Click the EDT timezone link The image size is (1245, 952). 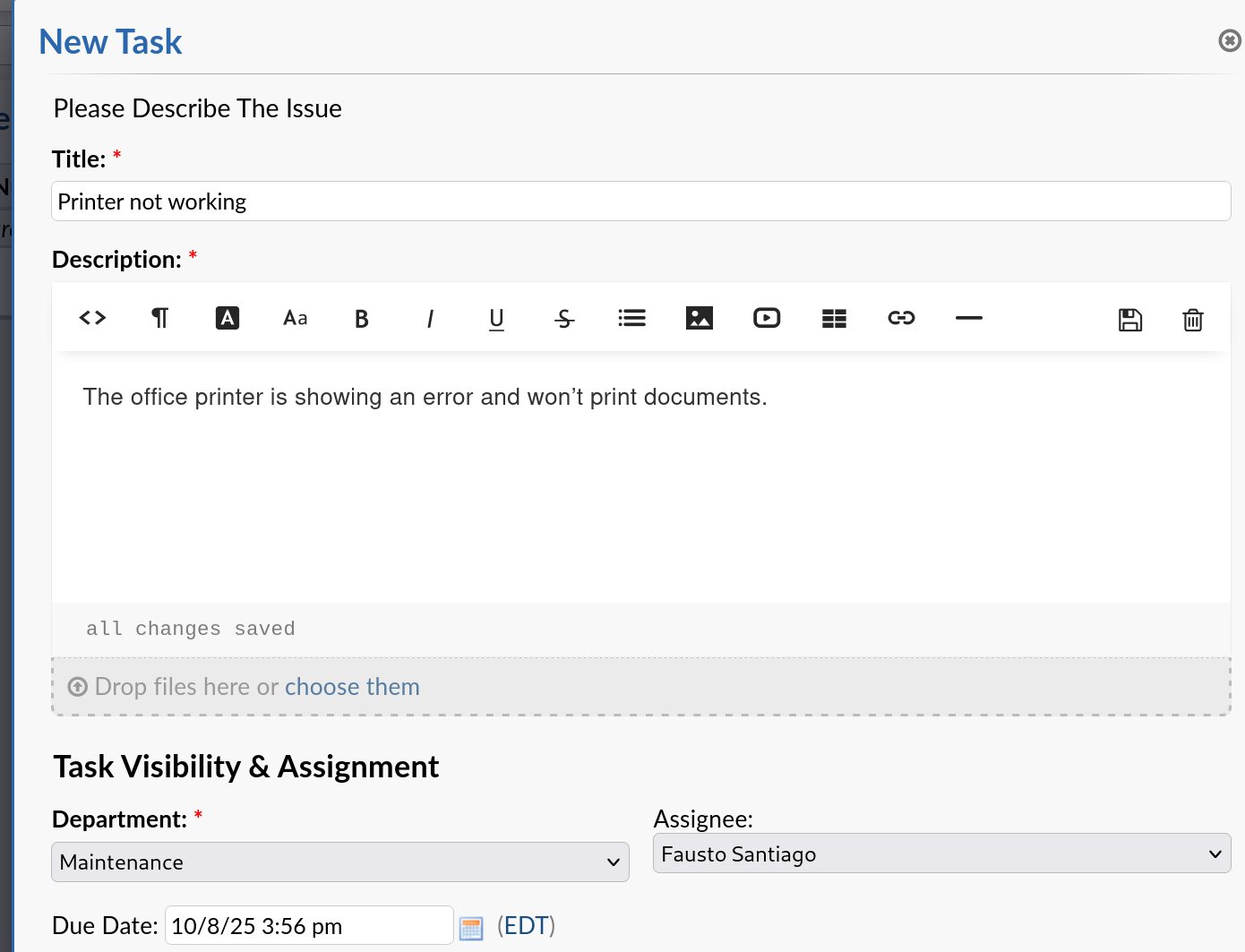[x=527, y=925]
